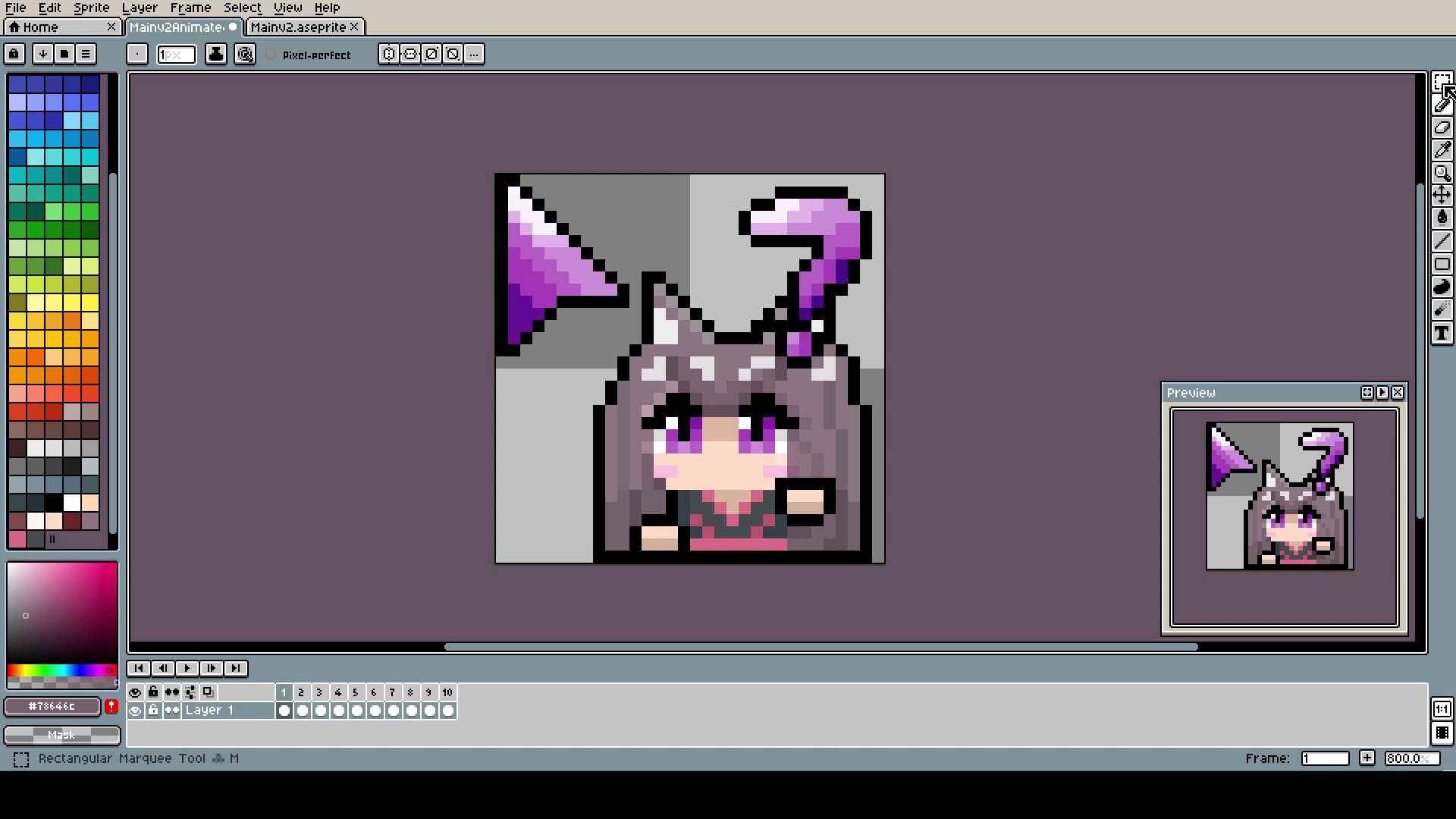The height and width of the screenshot is (819, 1456).
Task: Select the Line tool
Action: pyautogui.click(x=1442, y=242)
